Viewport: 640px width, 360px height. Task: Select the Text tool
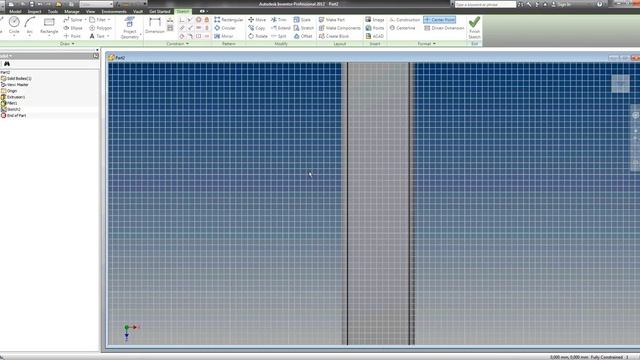coord(97,36)
